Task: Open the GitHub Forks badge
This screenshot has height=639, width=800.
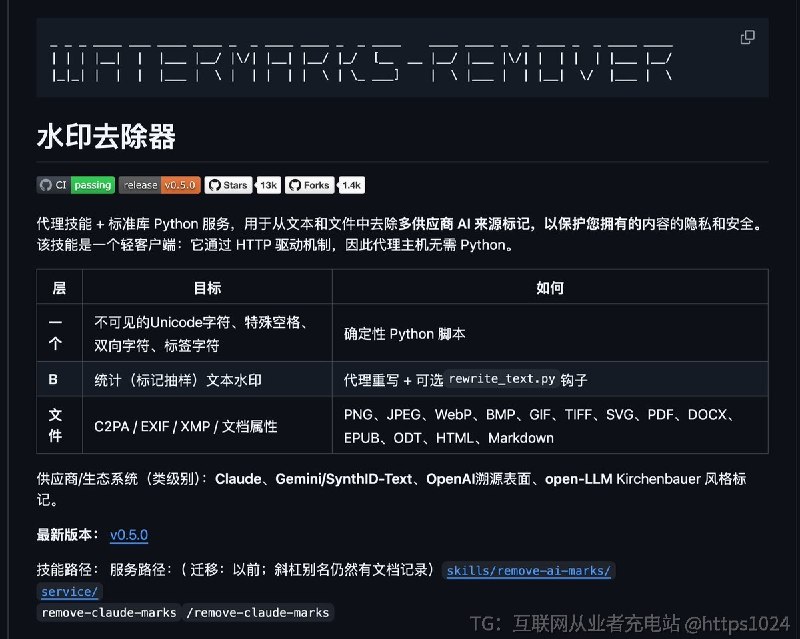Action: (310, 185)
